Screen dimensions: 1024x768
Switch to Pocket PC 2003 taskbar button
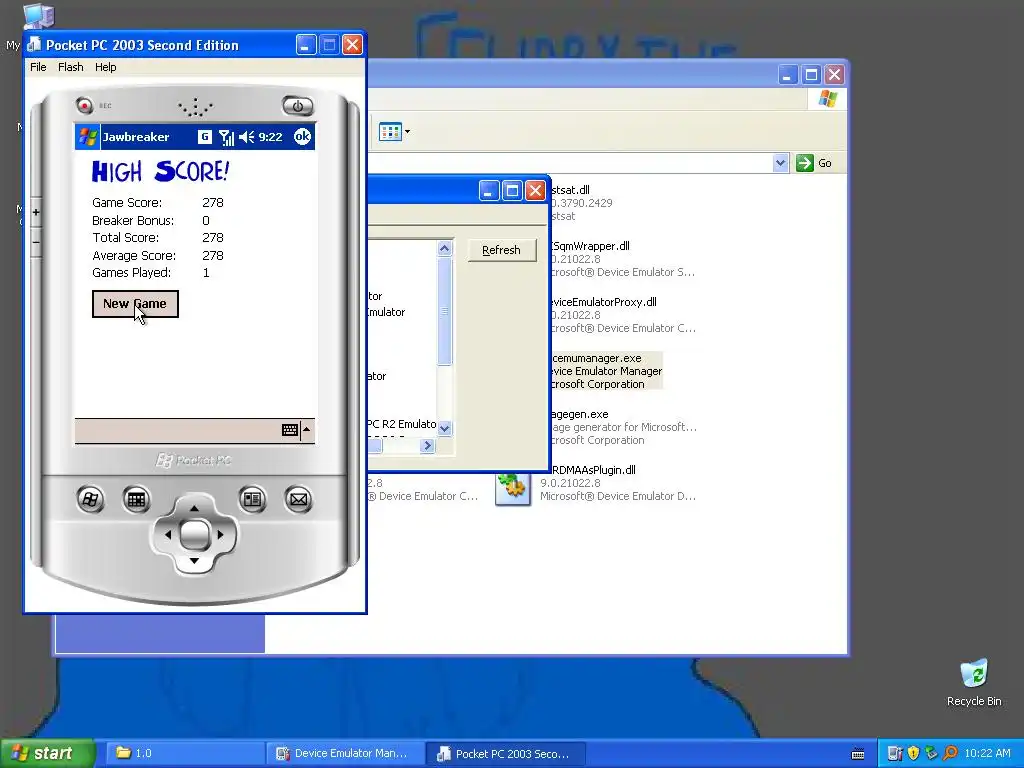pyautogui.click(x=505, y=754)
